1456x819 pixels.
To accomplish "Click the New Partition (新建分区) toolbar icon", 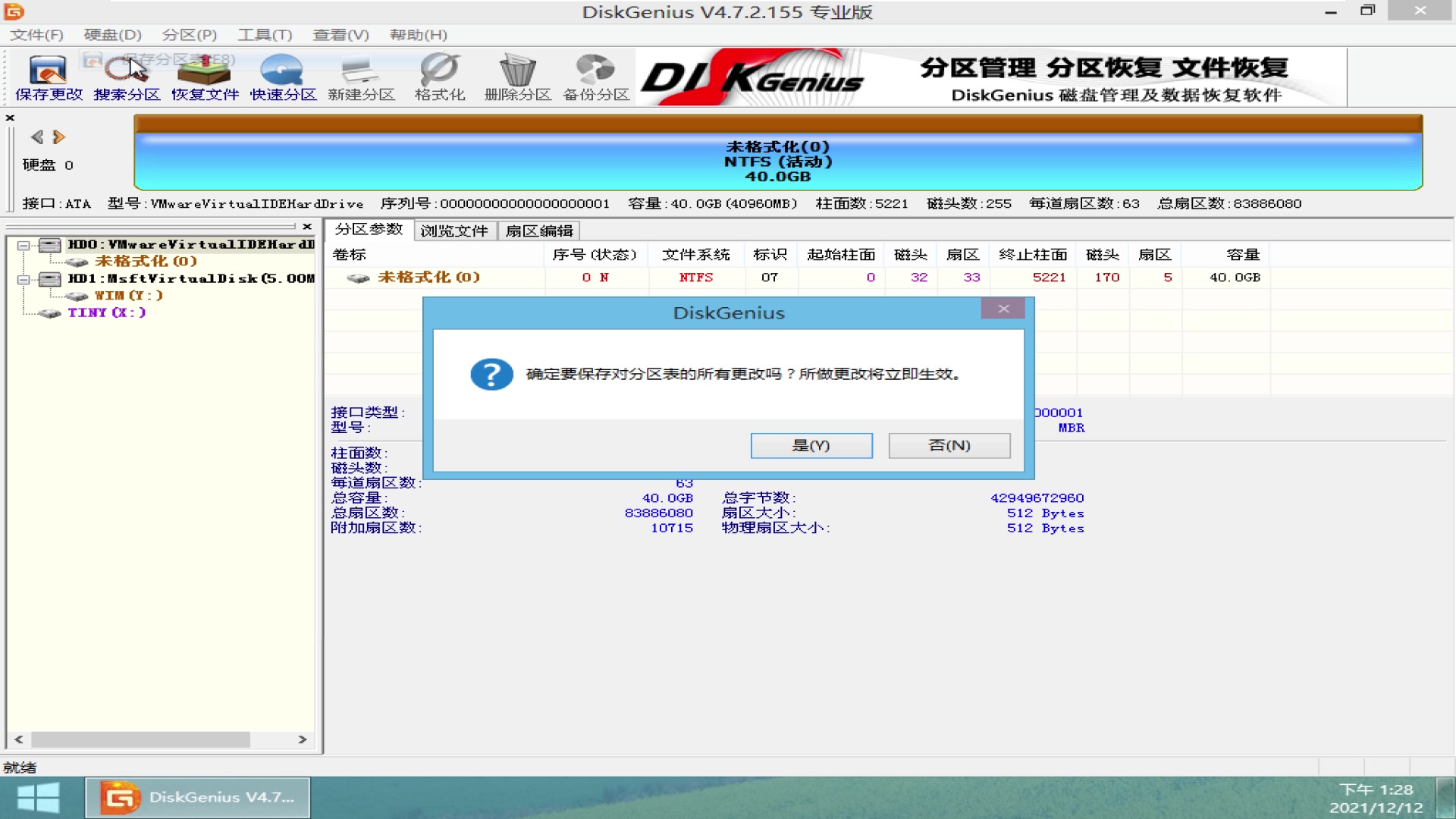I will 361,77.
